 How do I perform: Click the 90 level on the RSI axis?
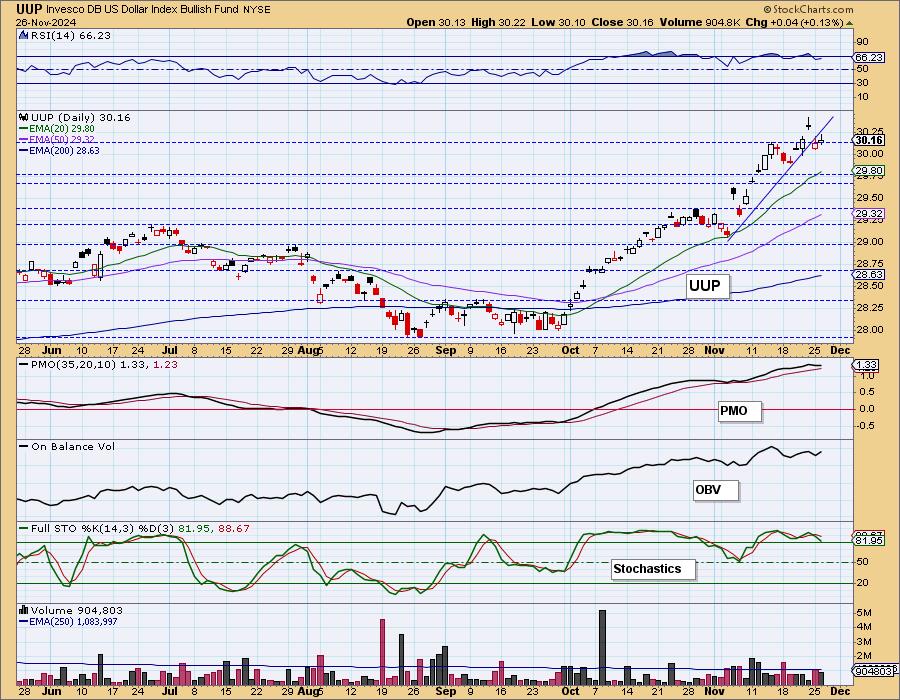862,42
